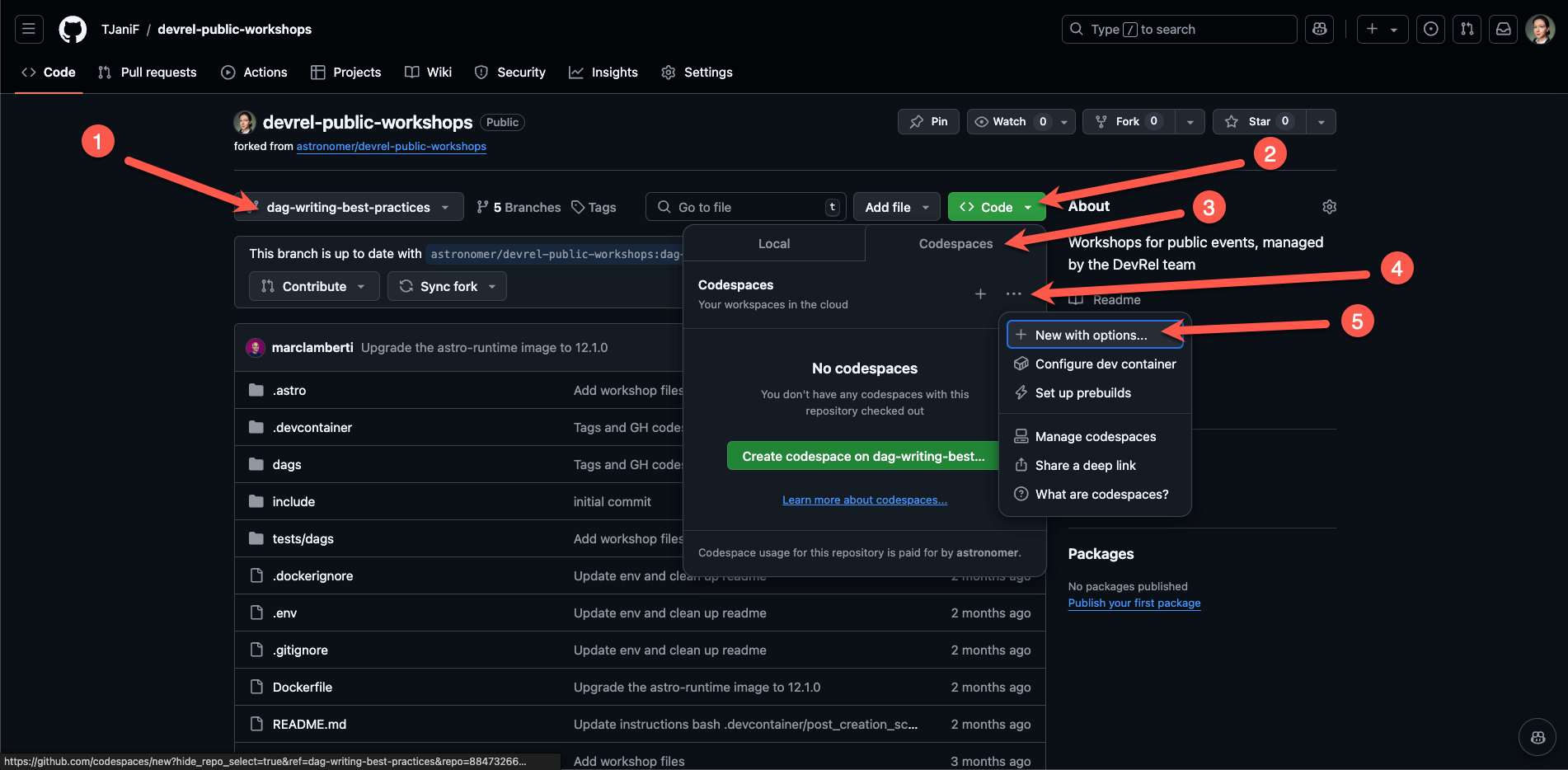Open the .devcontainer folder
The height and width of the screenshot is (770, 1568).
tap(312, 427)
